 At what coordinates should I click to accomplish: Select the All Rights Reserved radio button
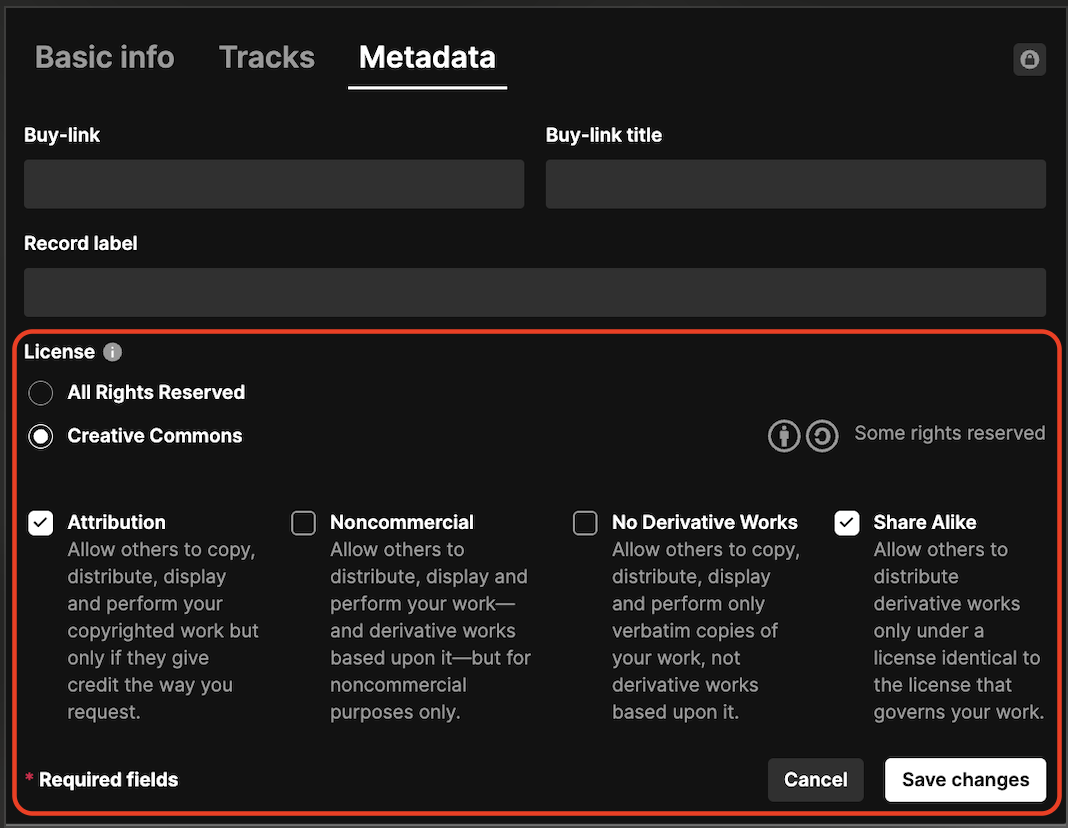[41, 393]
